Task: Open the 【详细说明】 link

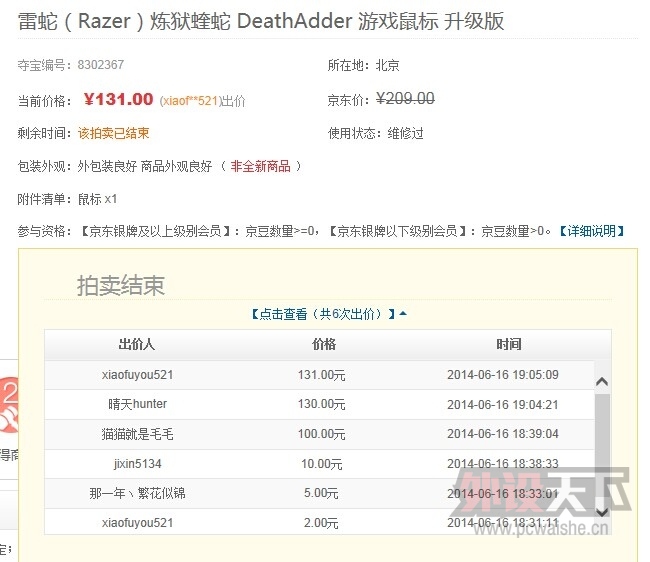Action: click(x=592, y=231)
